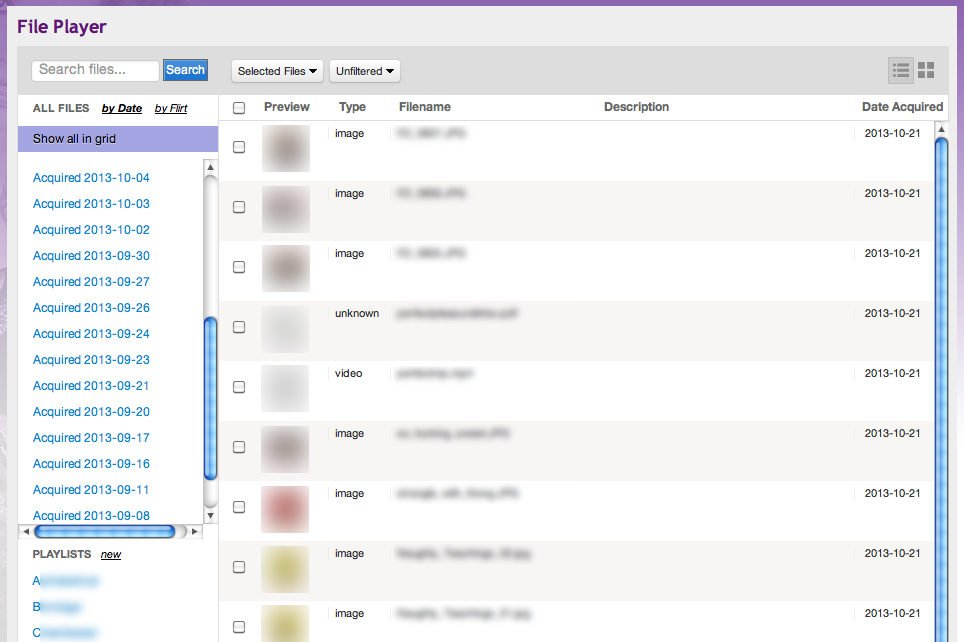This screenshot has width=964, height=642.
Task: Open the Selected Files dropdown
Action: [x=278, y=71]
